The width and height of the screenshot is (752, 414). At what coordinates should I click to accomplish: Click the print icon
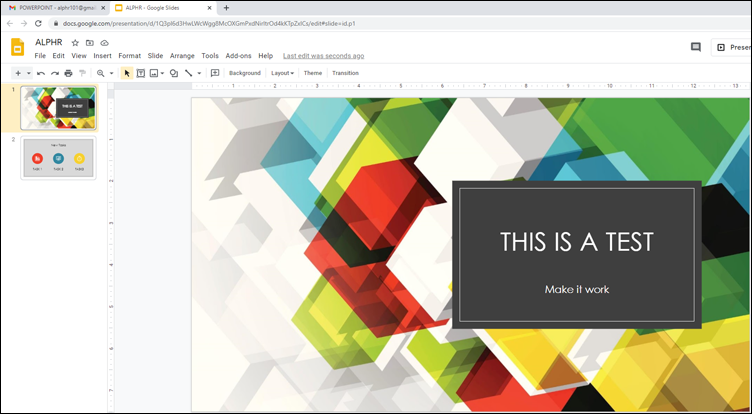(69, 73)
